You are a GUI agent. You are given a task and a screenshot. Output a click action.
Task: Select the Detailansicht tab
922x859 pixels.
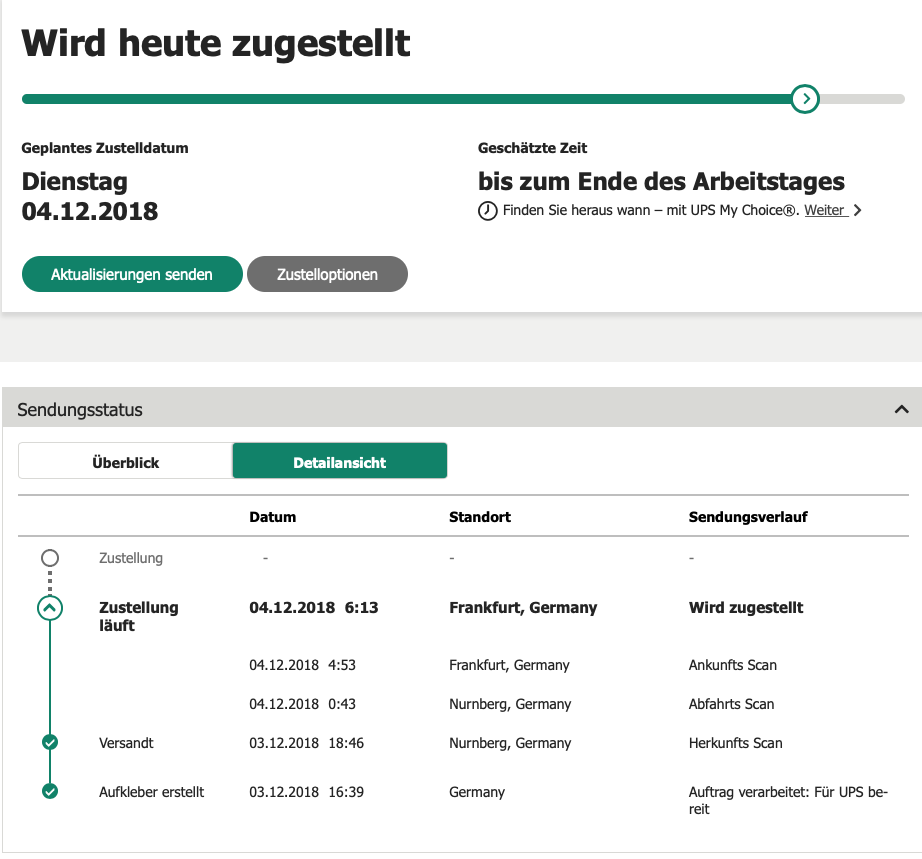coord(339,462)
